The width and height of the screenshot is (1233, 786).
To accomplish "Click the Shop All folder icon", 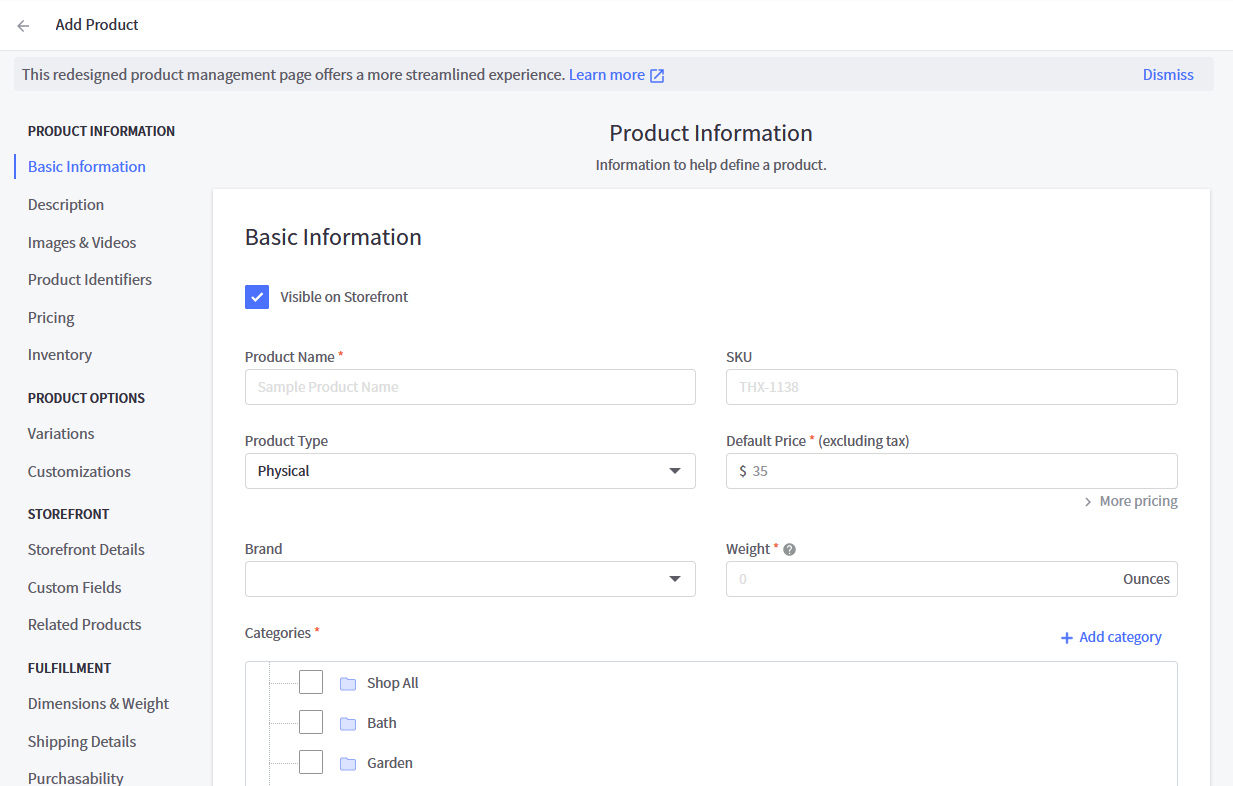I will (x=347, y=682).
